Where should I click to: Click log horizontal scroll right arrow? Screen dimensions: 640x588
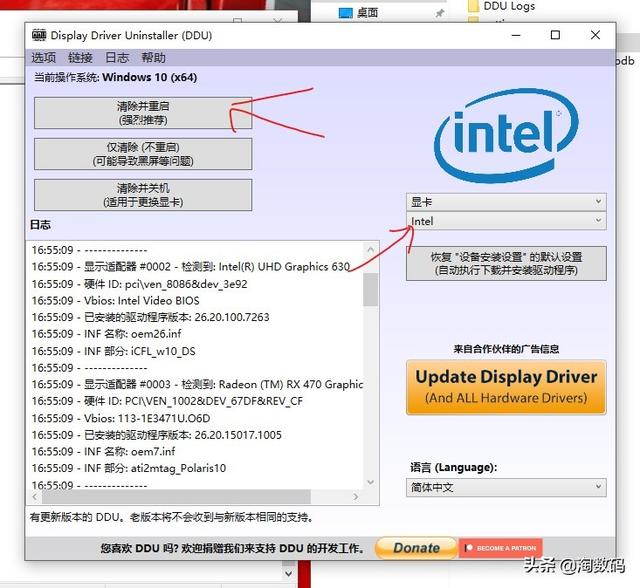point(356,497)
